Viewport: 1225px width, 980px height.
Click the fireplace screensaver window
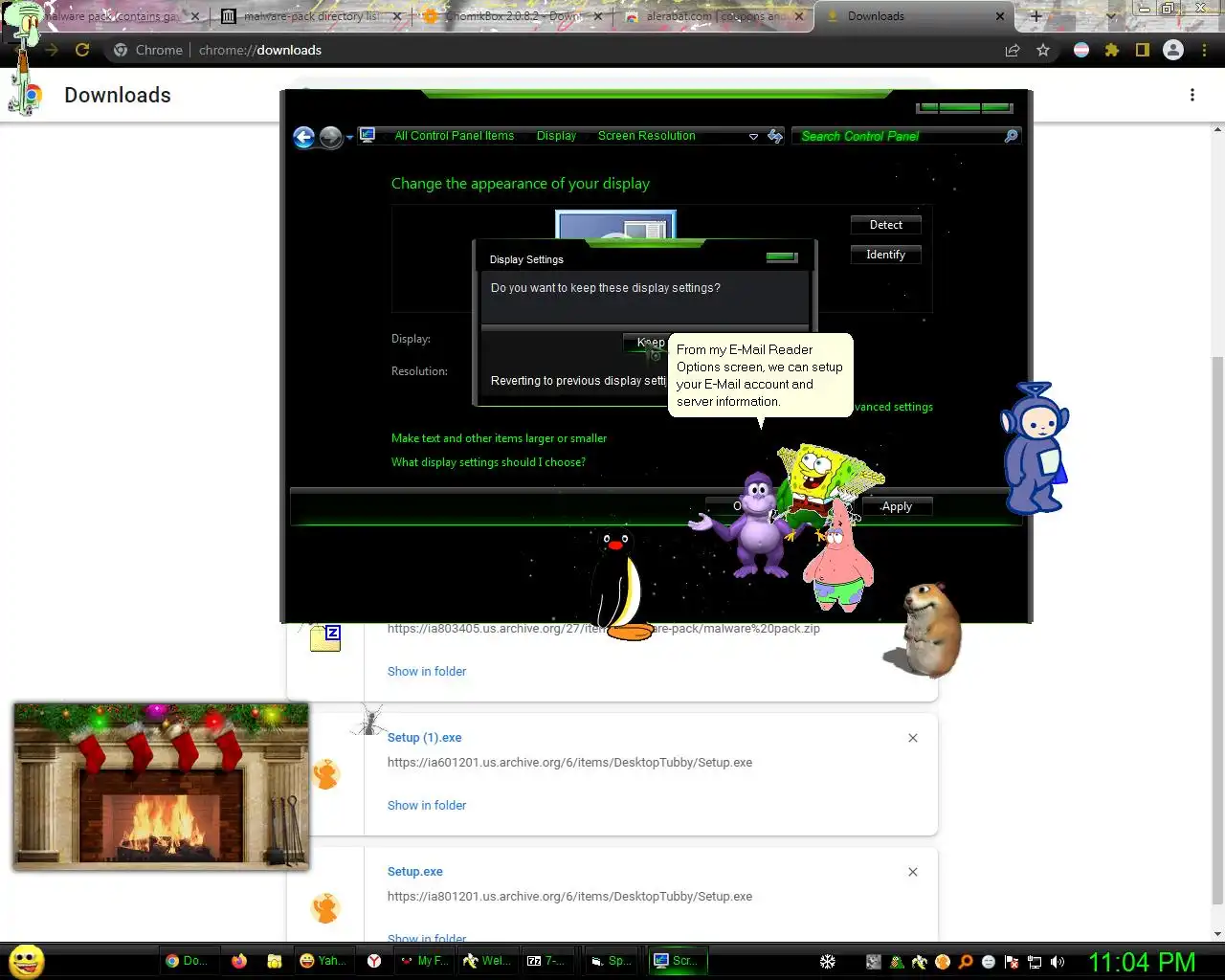tap(161, 787)
